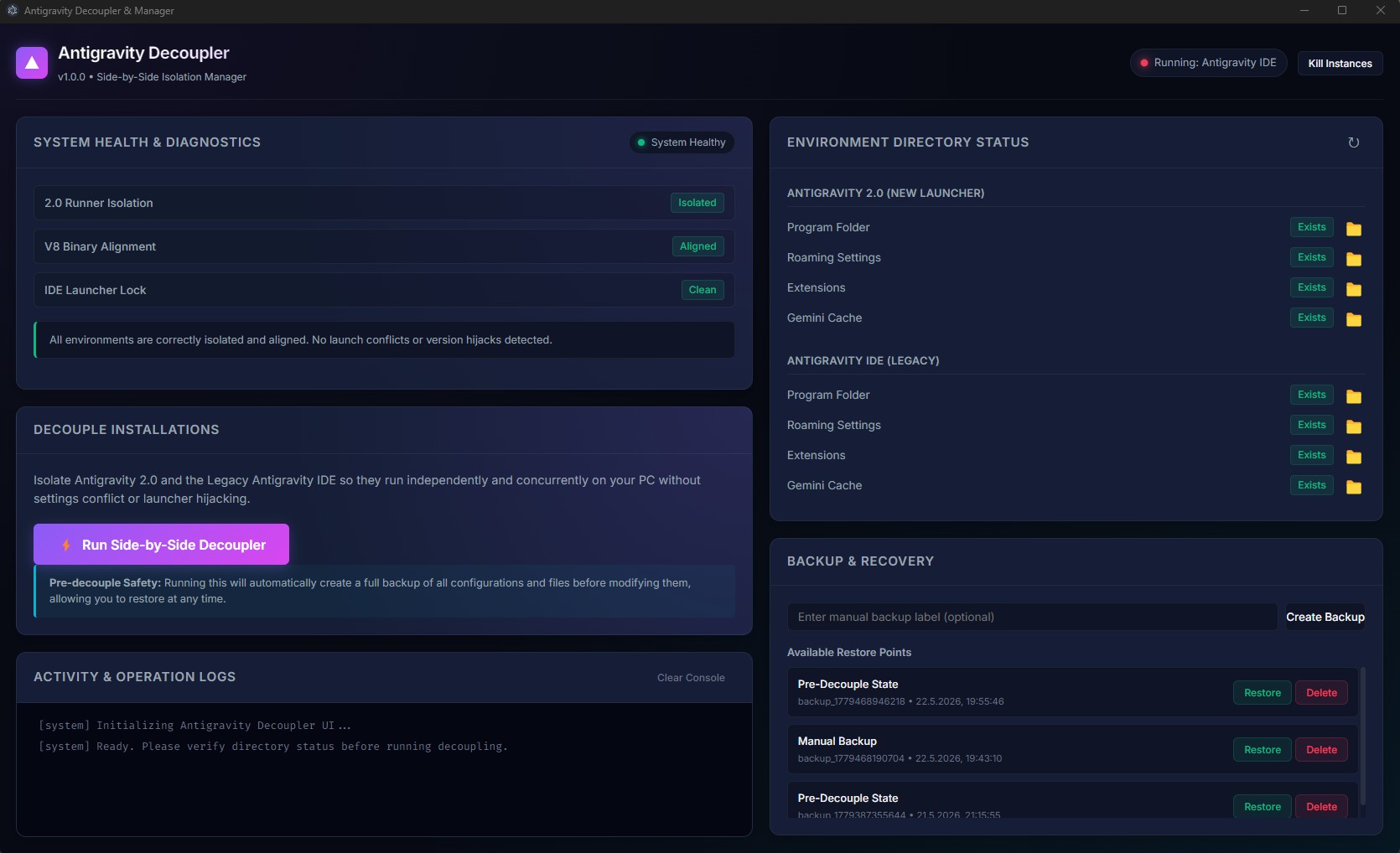Delete the 21.5.2026 Pre-Decouple State backup
Screen dimensions: 1400x853
1321,806
